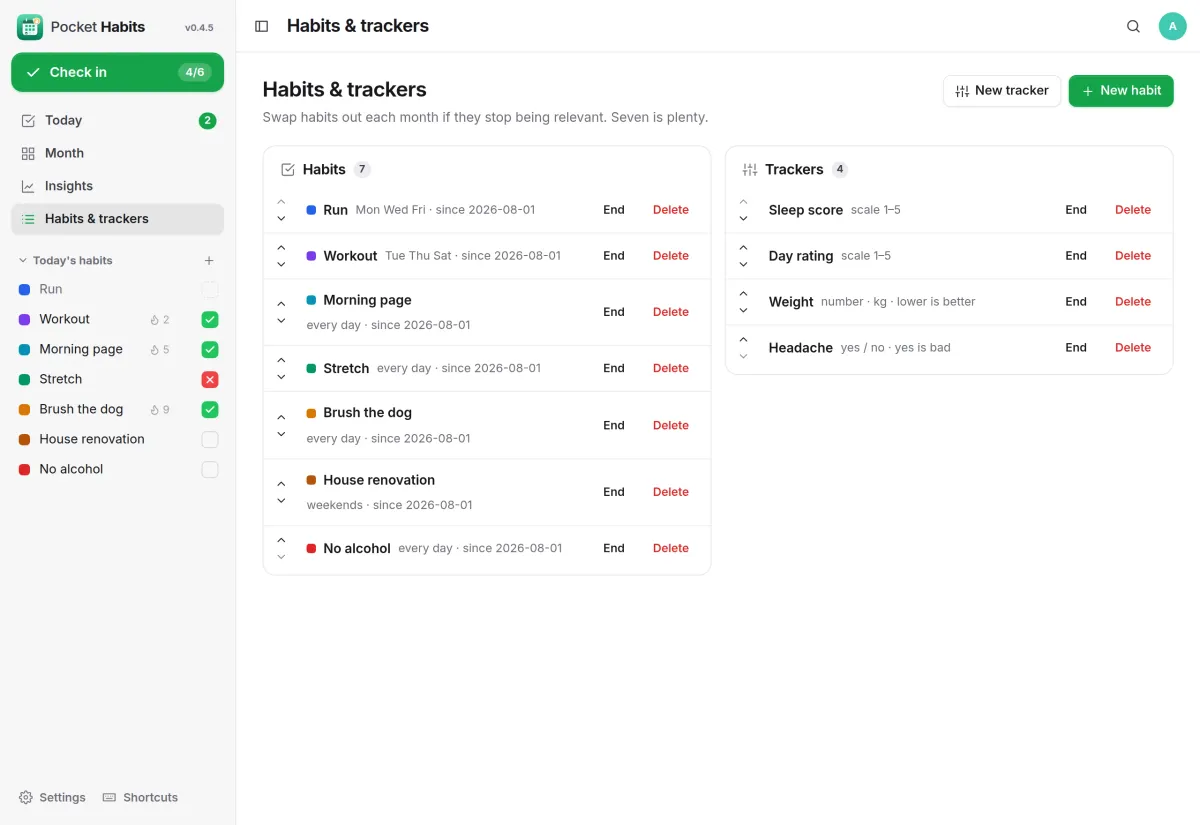Open the Shortcuts panel
This screenshot has width=1200, height=825.
pos(141,798)
